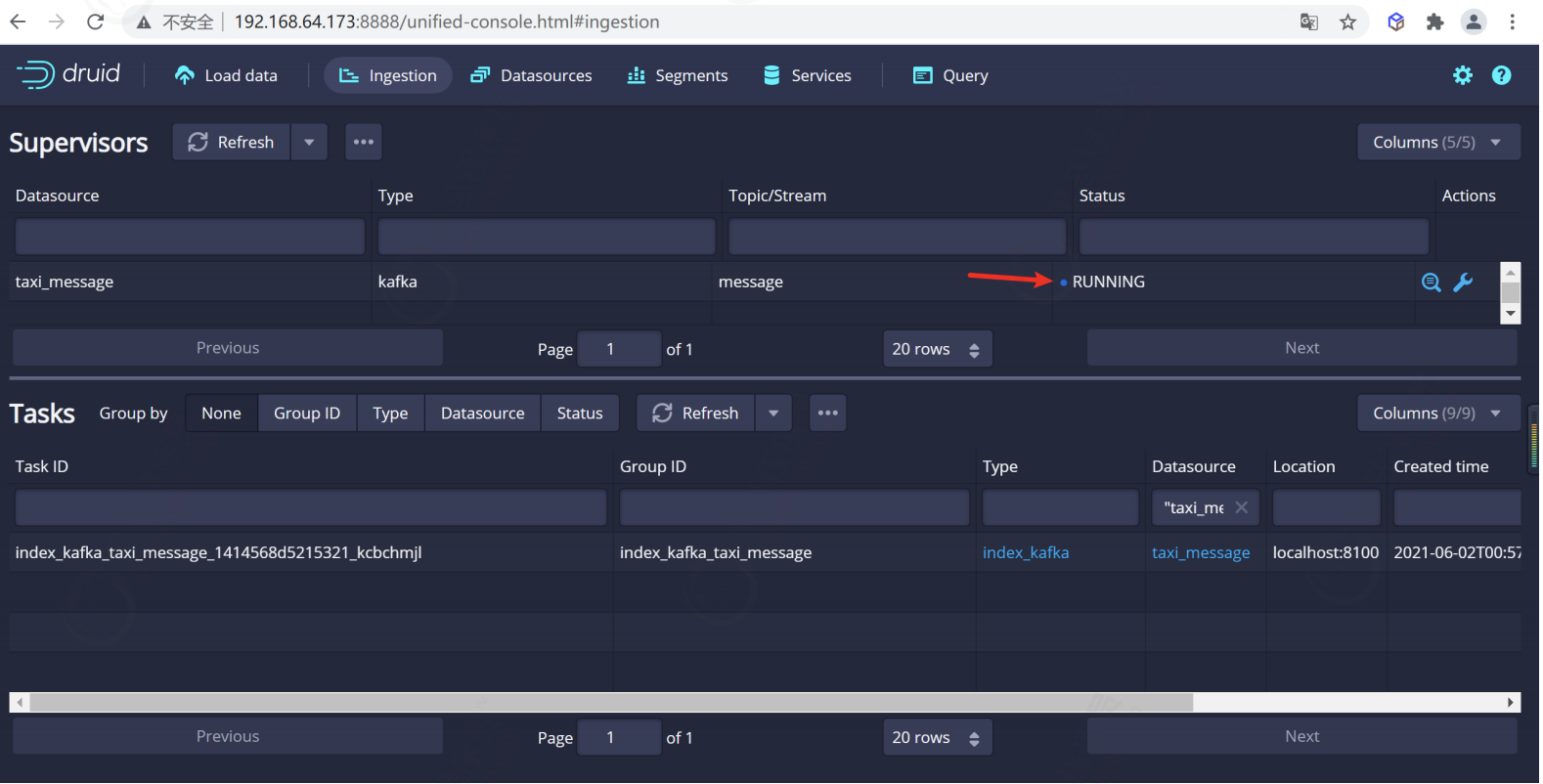Filter supervisors by Type field
The height and width of the screenshot is (784, 1543).
tap(547, 237)
